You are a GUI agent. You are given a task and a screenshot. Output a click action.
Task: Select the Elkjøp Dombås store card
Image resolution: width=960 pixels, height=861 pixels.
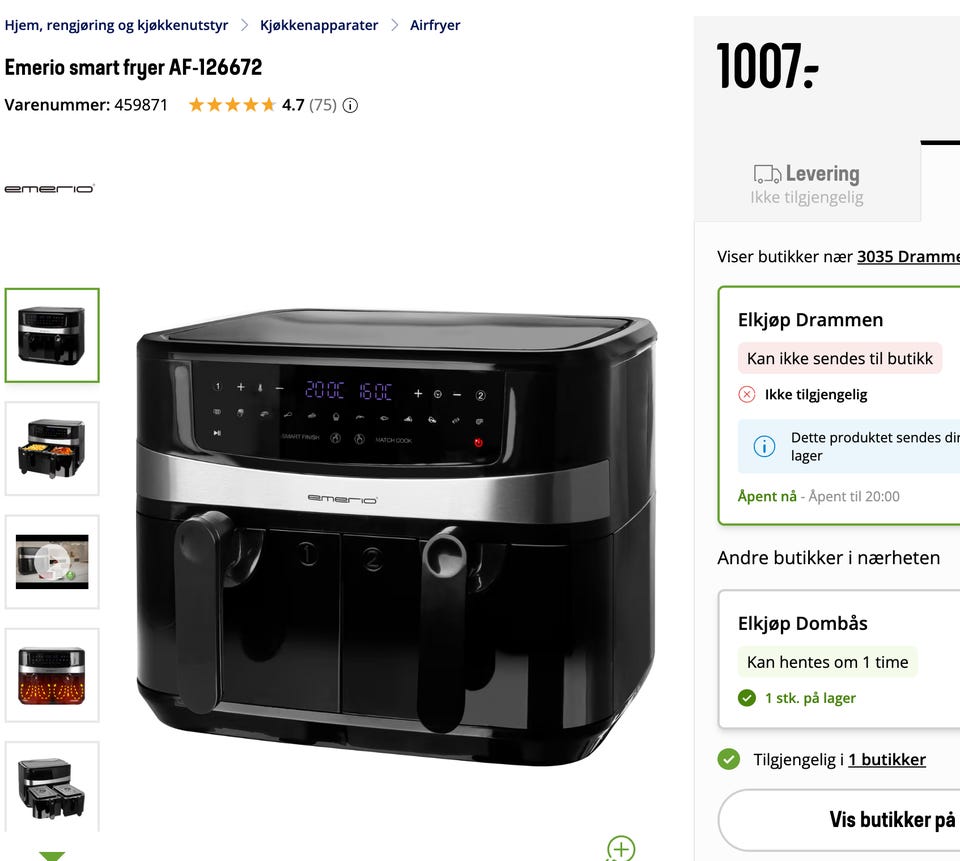tap(839, 660)
